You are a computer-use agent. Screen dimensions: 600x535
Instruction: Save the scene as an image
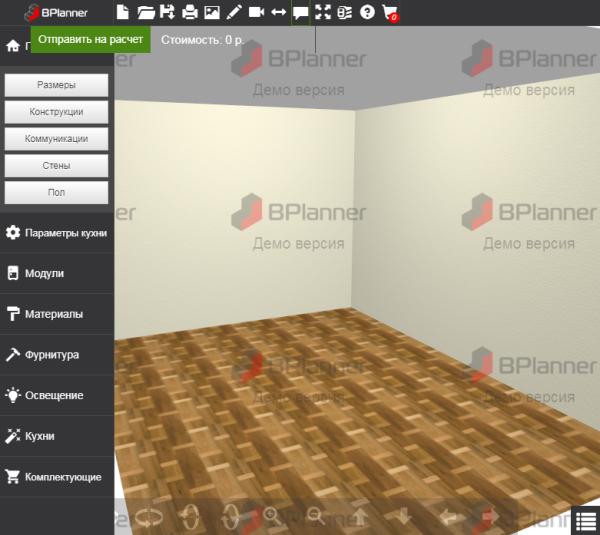pyautogui.click(x=211, y=13)
